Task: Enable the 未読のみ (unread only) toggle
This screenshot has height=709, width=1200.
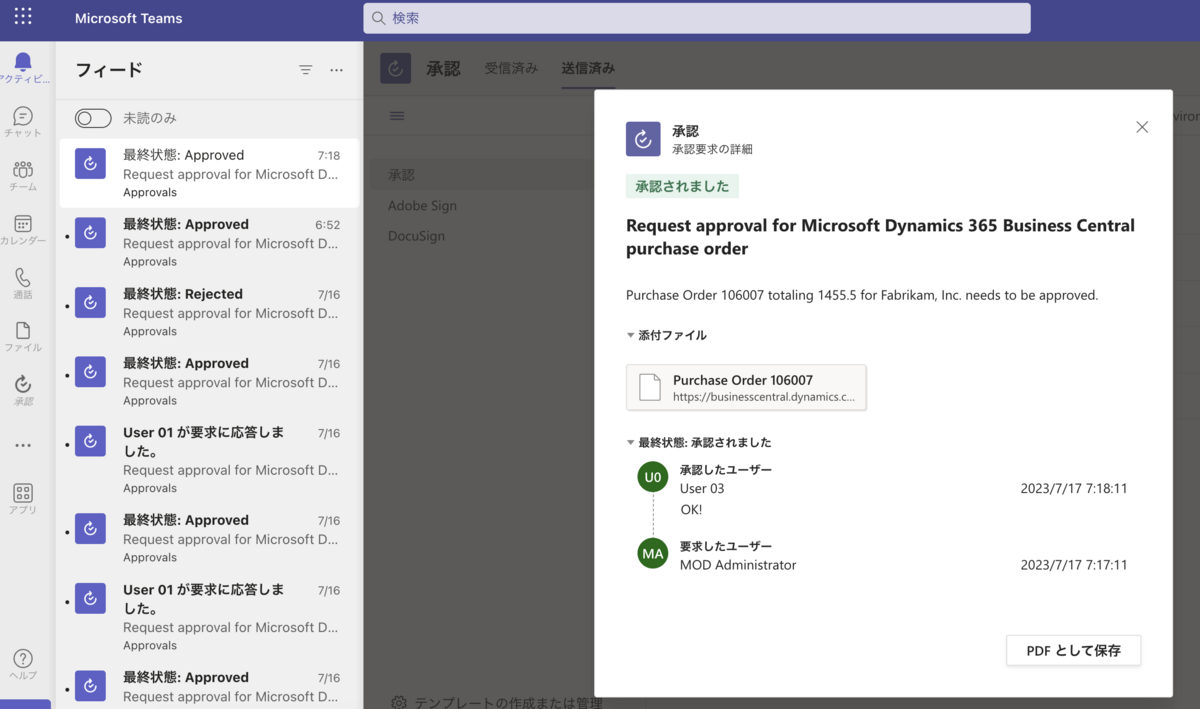Action: click(92, 118)
